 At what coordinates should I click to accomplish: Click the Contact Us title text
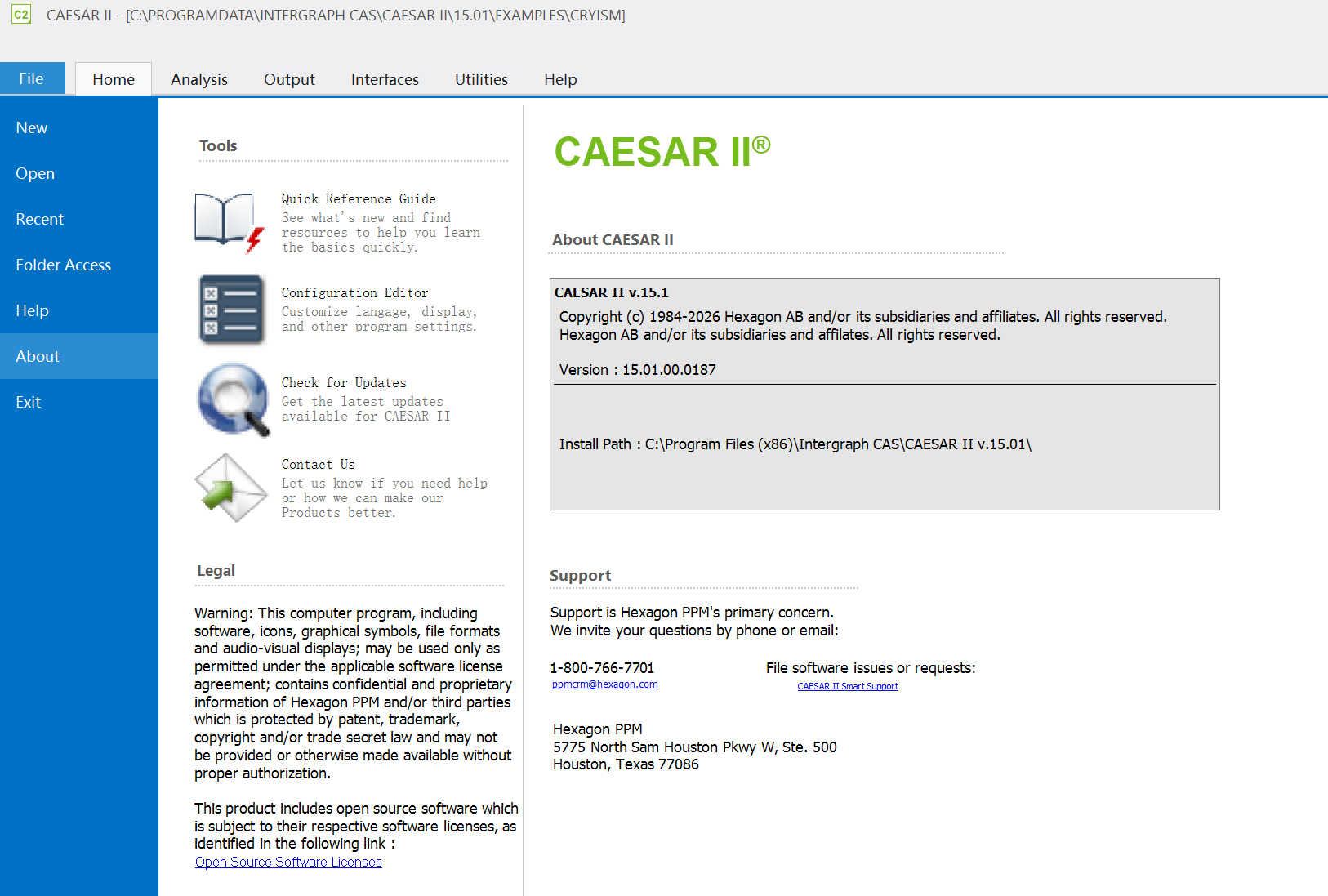pyautogui.click(x=319, y=464)
